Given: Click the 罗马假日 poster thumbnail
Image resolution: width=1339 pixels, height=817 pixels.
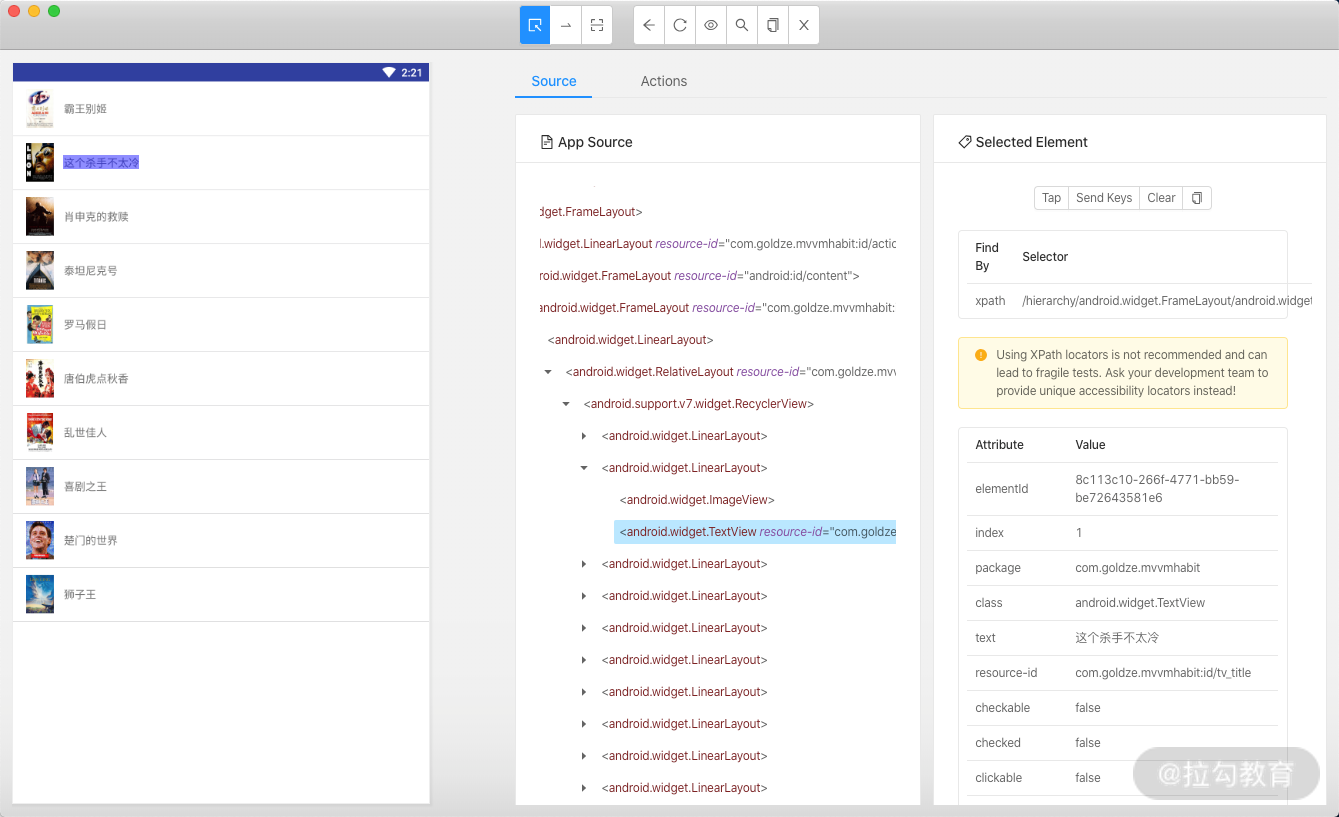Looking at the screenshot, I should tap(40, 325).
